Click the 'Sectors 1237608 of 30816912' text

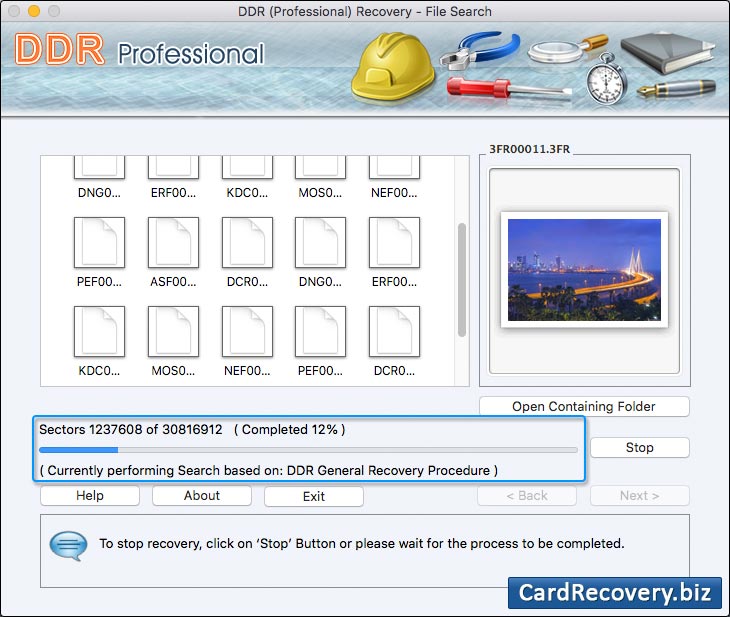131,429
